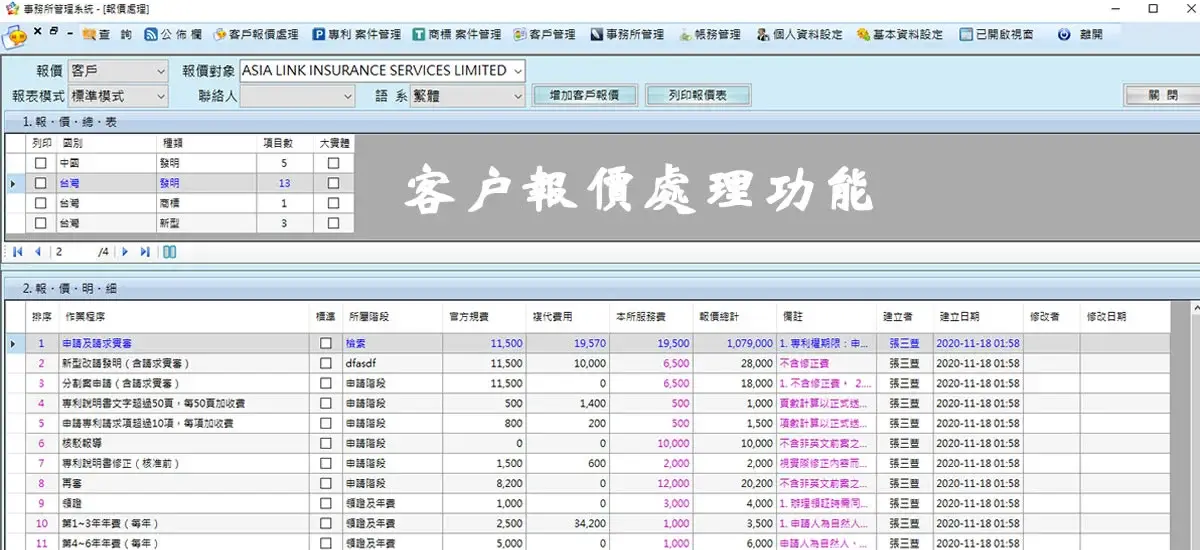Expand the empty 聯絡人 dropdown

click(x=348, y=96)
